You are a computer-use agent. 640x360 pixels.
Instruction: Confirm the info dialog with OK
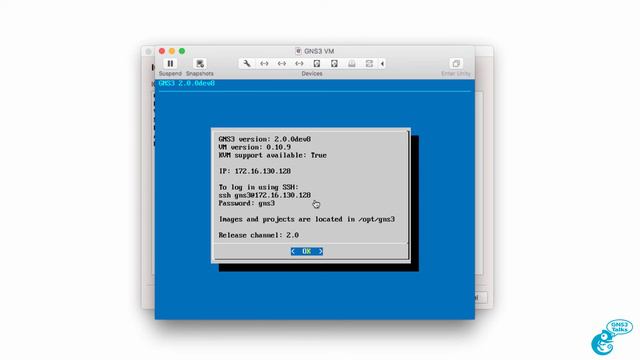coord(307,251)
